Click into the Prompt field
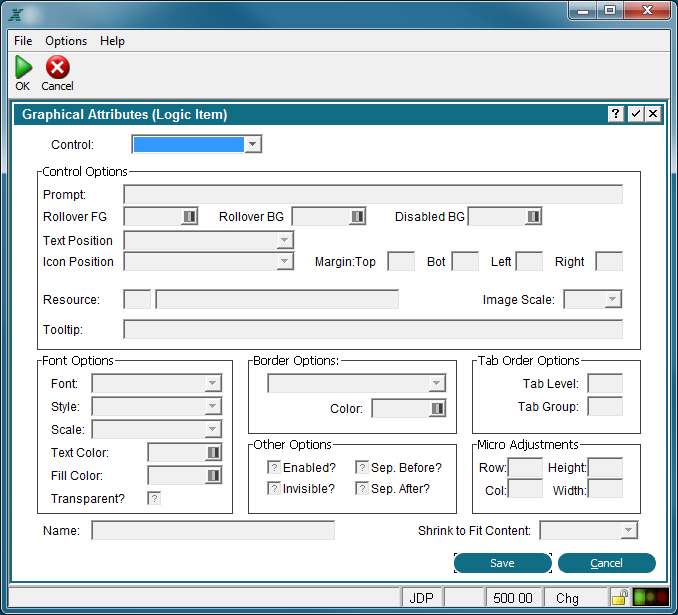678x615 pixels. pos(373,194)
